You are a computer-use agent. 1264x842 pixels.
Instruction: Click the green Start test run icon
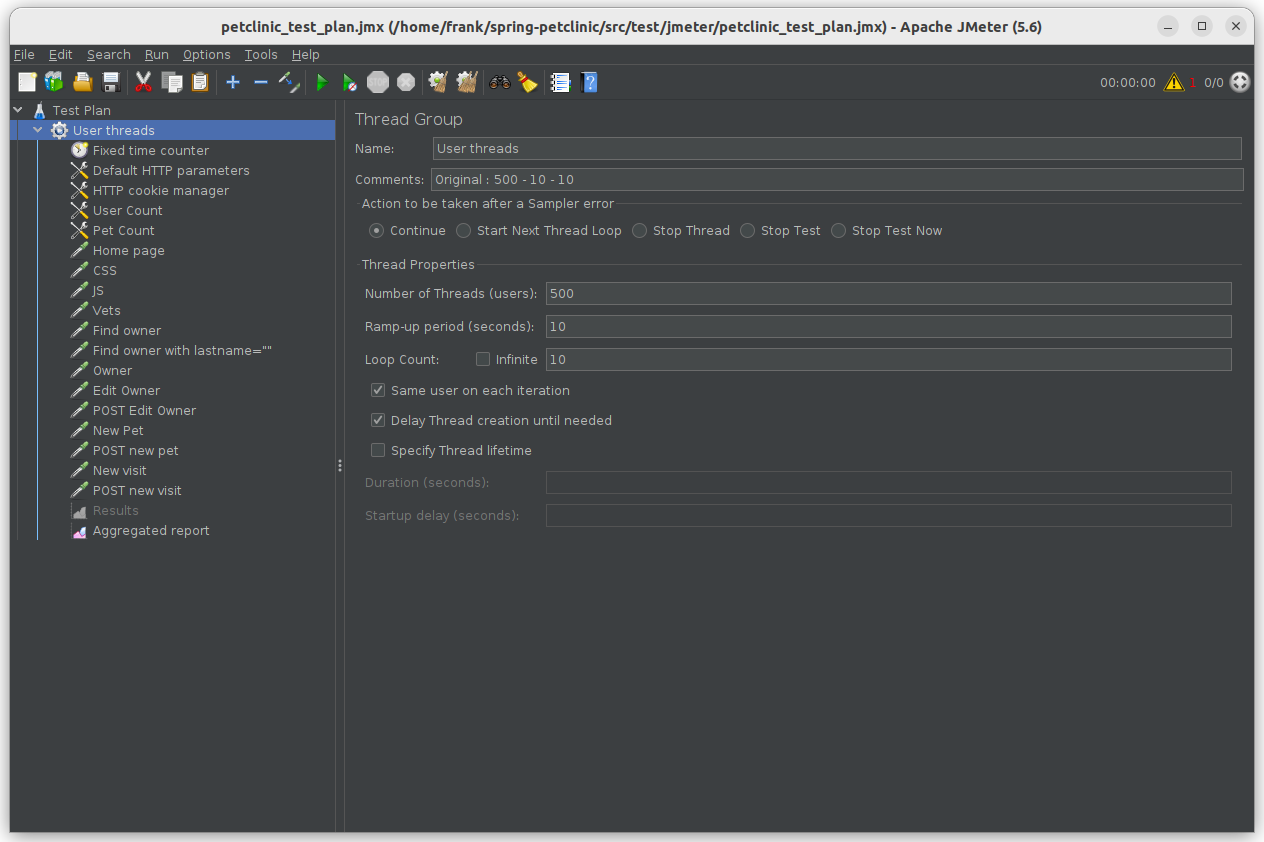(x=322, y=83)
